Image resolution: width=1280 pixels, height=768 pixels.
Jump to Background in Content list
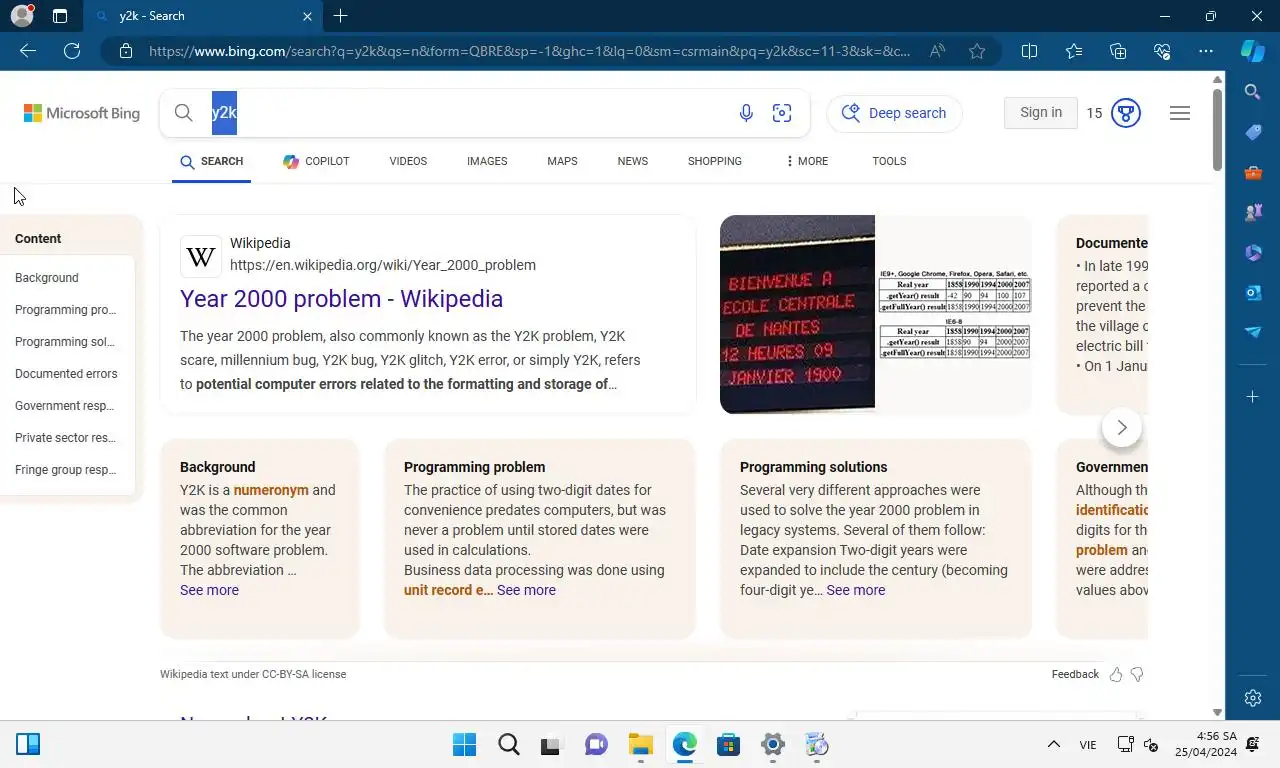(47, 278)
